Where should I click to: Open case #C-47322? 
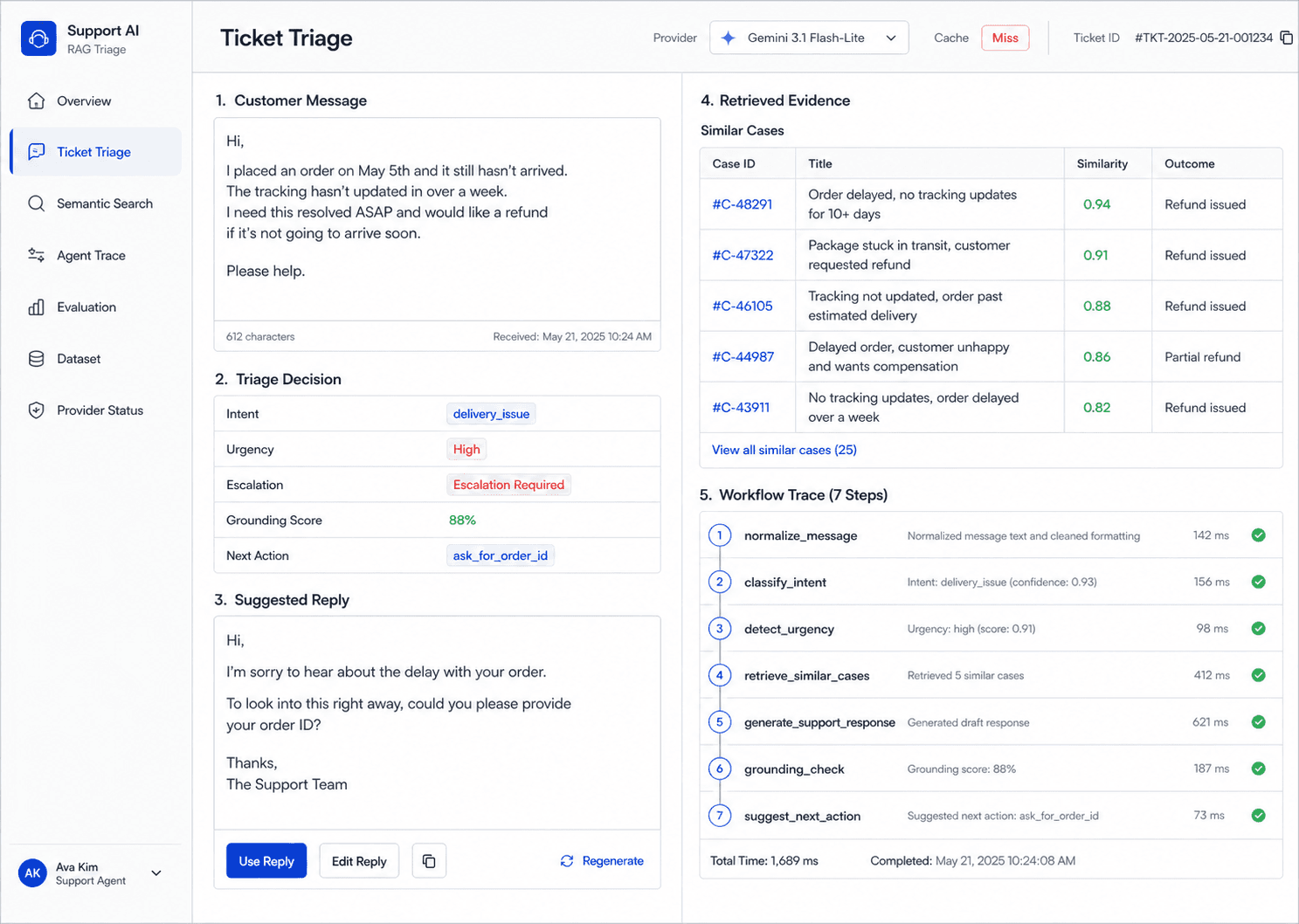pyautogui.click(x=743, y=255)
